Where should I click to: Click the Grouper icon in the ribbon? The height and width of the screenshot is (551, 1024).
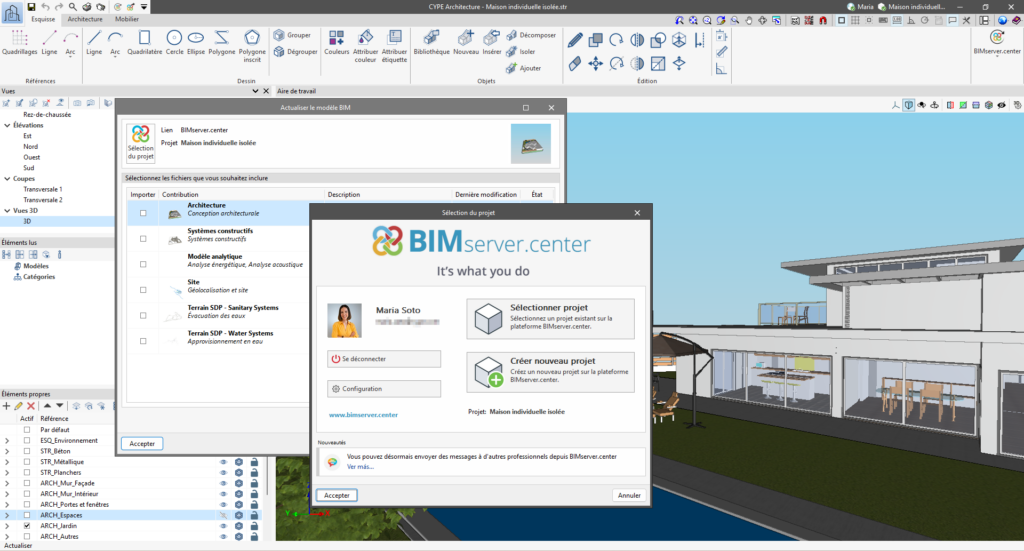[x=279, y=35]
